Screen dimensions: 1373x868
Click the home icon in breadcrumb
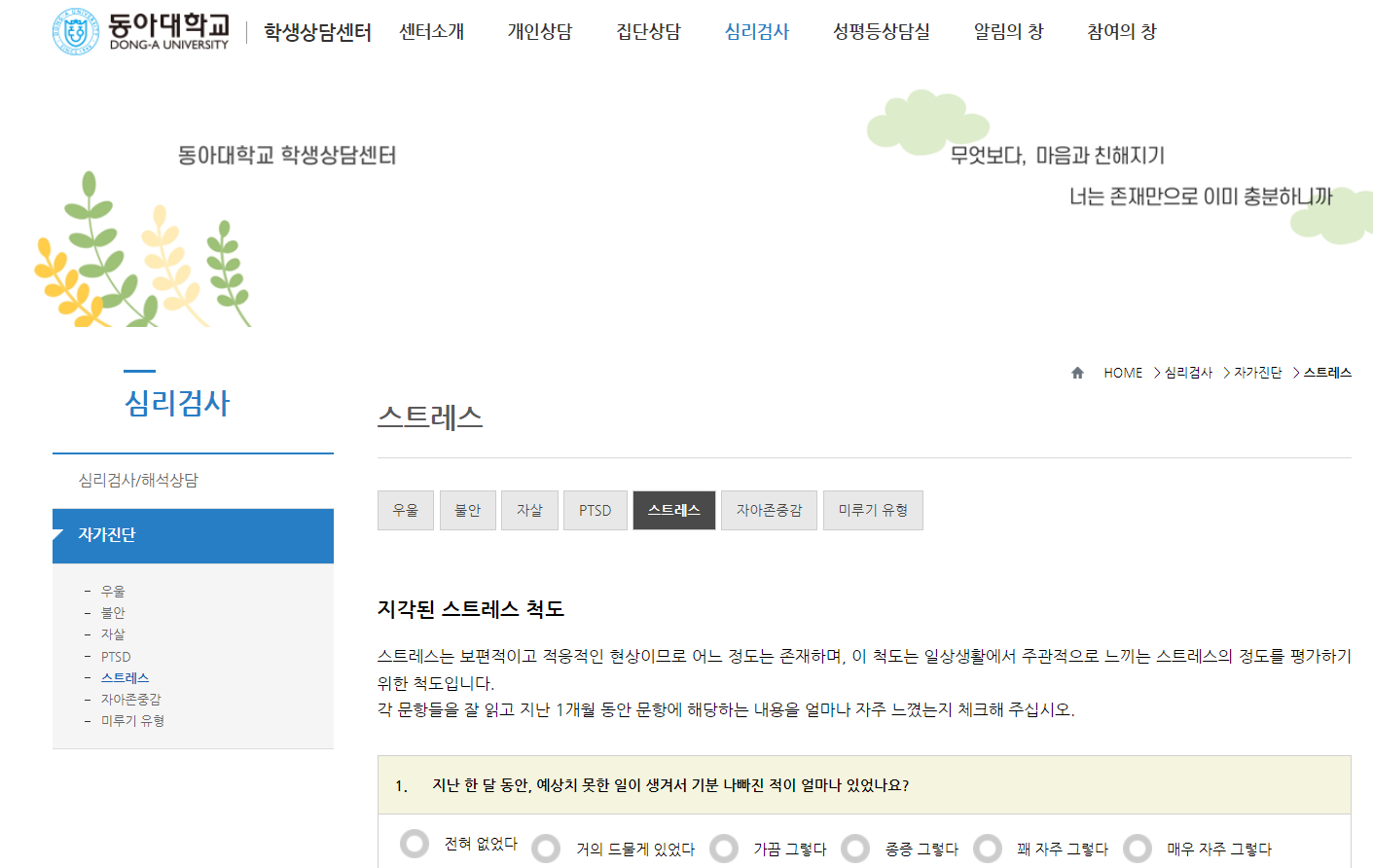tap(1077, 373)
